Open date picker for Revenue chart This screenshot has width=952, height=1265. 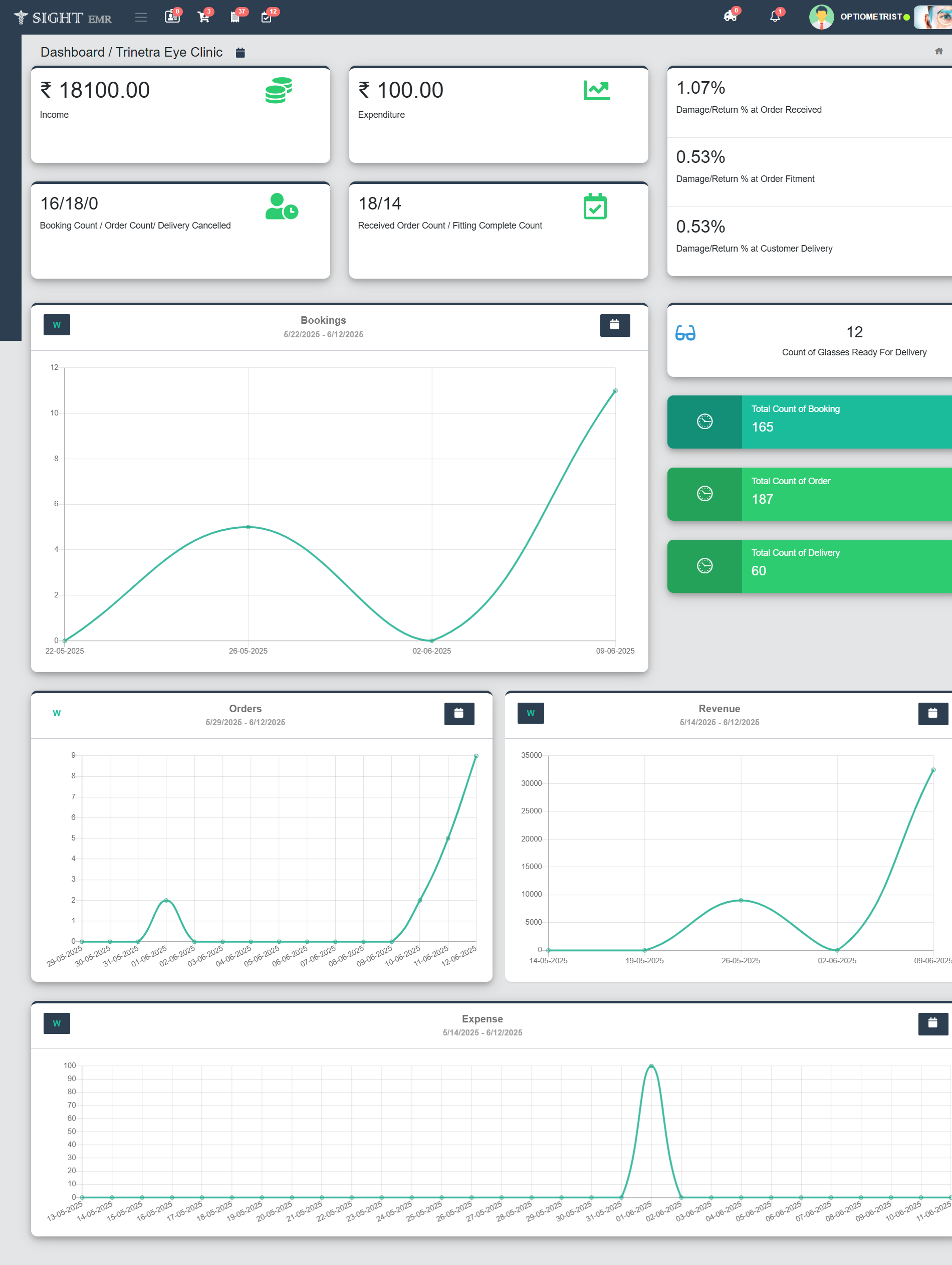point(932,713)
